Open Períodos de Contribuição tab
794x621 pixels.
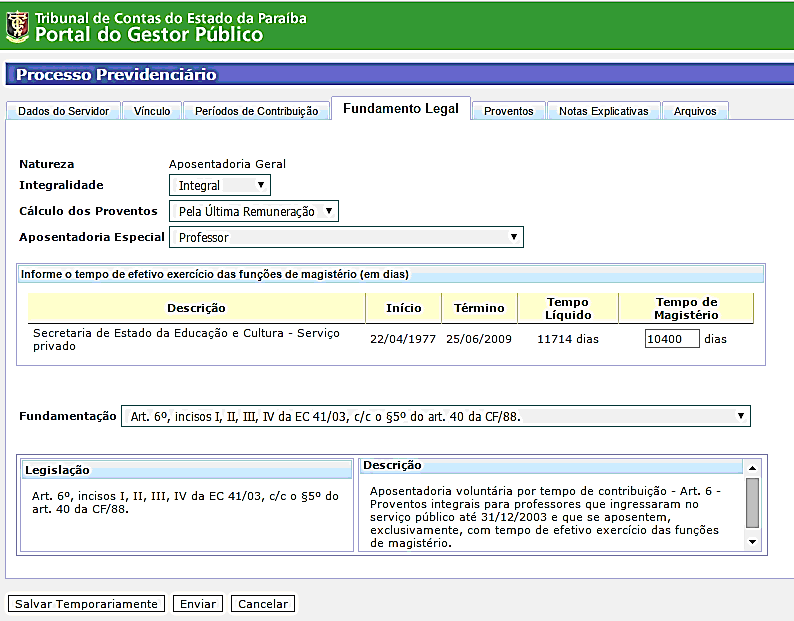coord(256,111)
